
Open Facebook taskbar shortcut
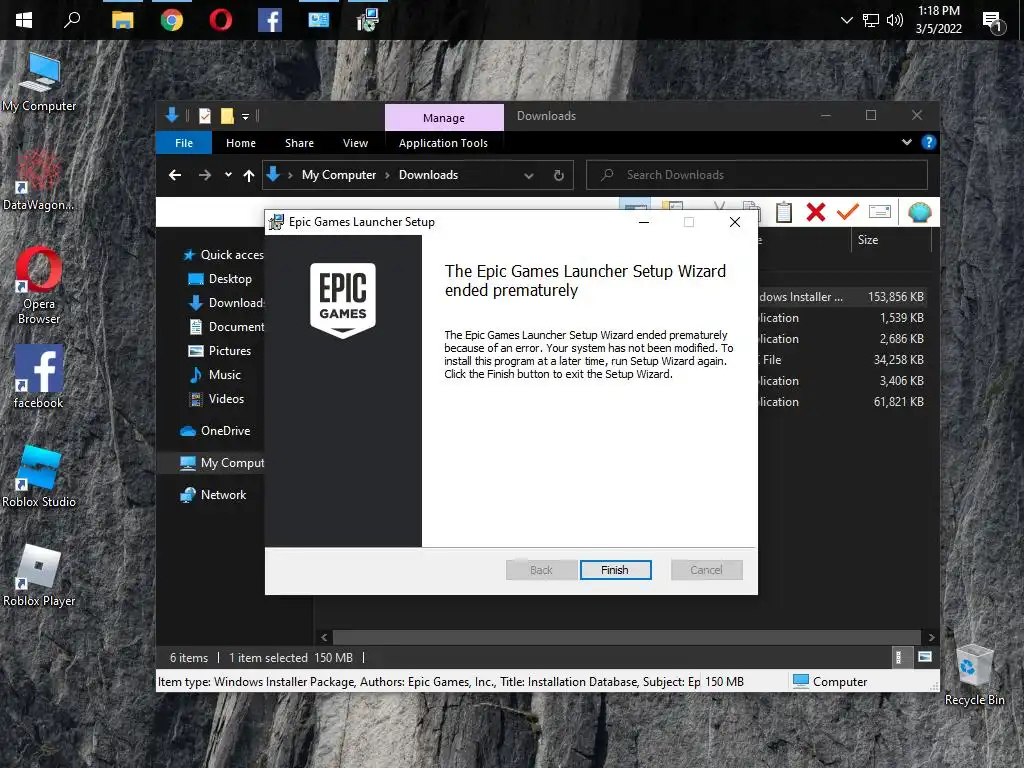(x=270, y=20)
